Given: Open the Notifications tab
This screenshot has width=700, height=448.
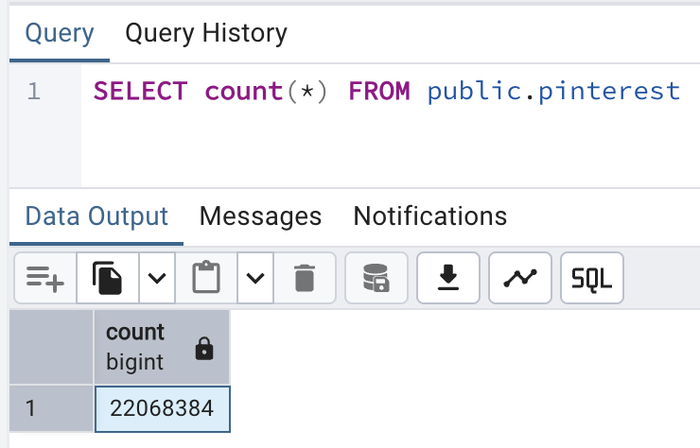Looking at the screenshot, I should pos(430,216).
